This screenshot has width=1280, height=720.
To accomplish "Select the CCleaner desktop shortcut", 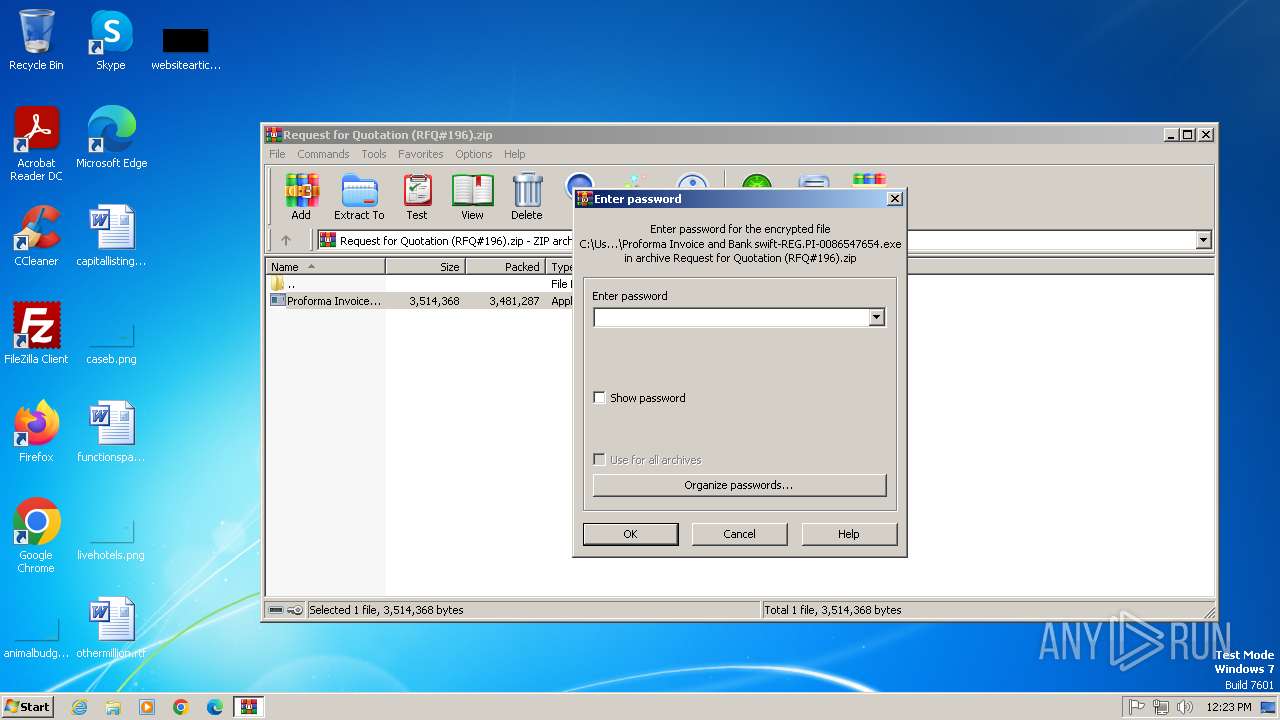I will [36, 236].
